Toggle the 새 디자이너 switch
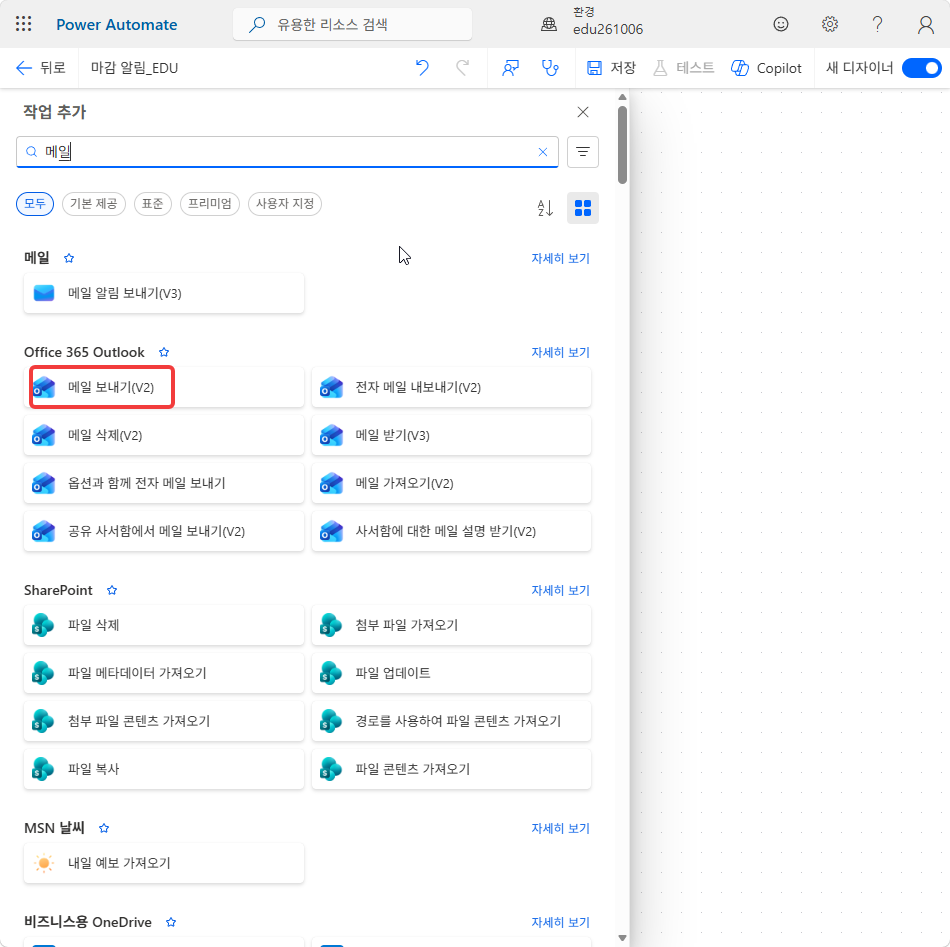 click(922, 68)
